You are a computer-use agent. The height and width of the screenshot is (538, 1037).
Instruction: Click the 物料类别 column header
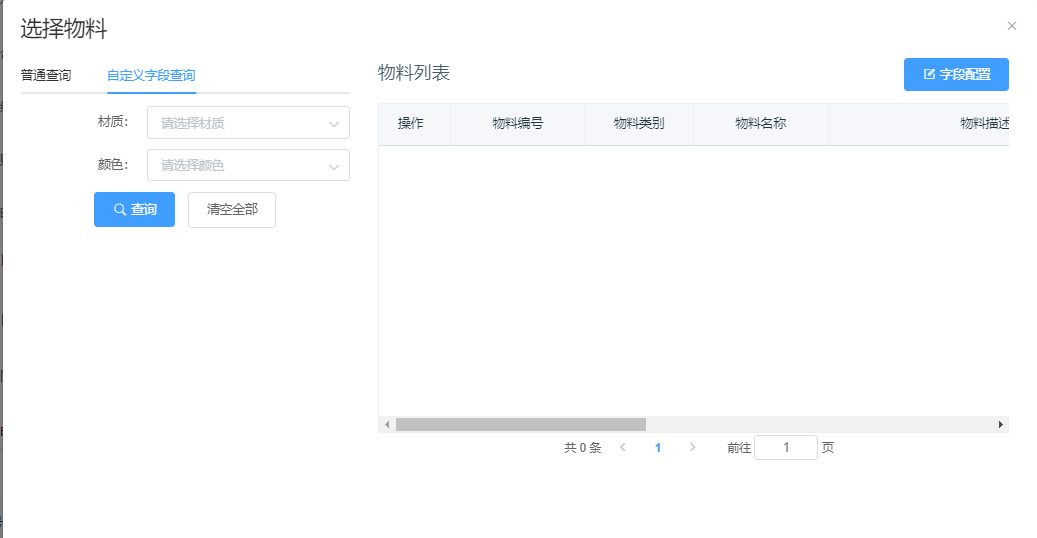coord(639,124)
